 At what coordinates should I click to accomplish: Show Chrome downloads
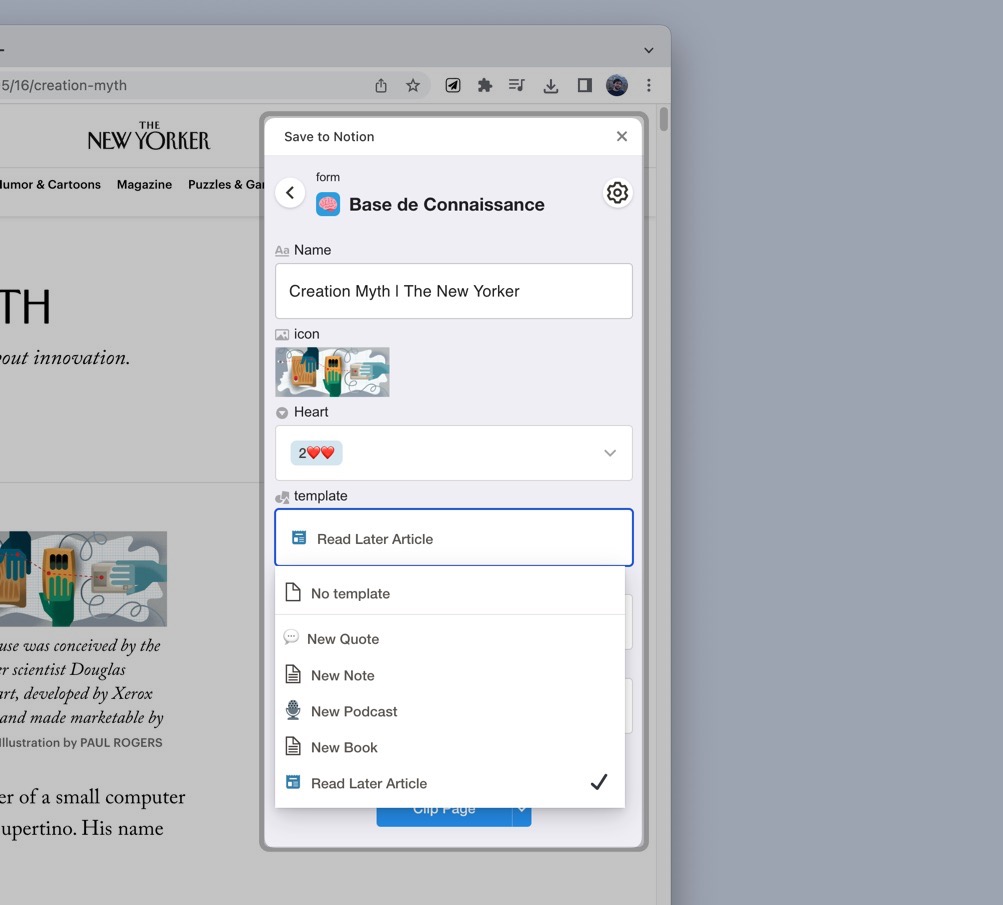point(551,86)
